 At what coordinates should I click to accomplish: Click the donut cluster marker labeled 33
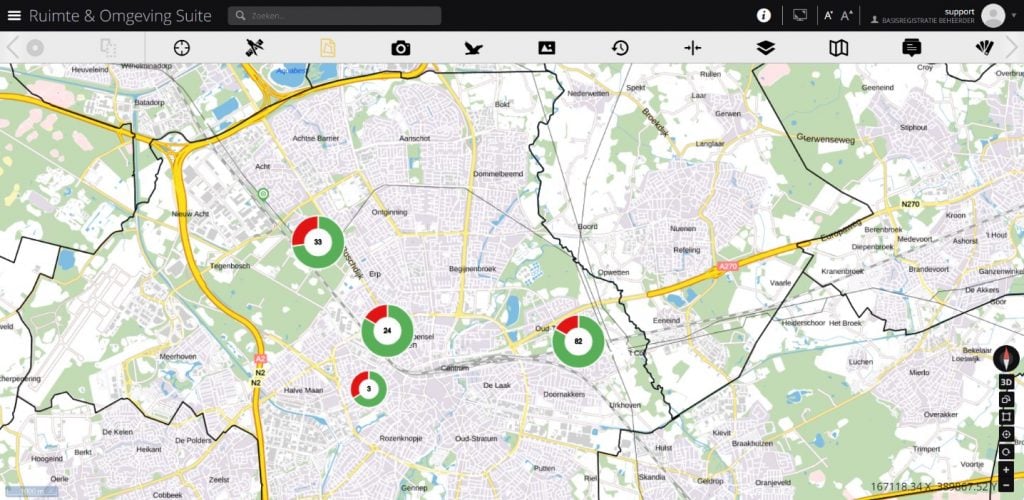[318, 242]
